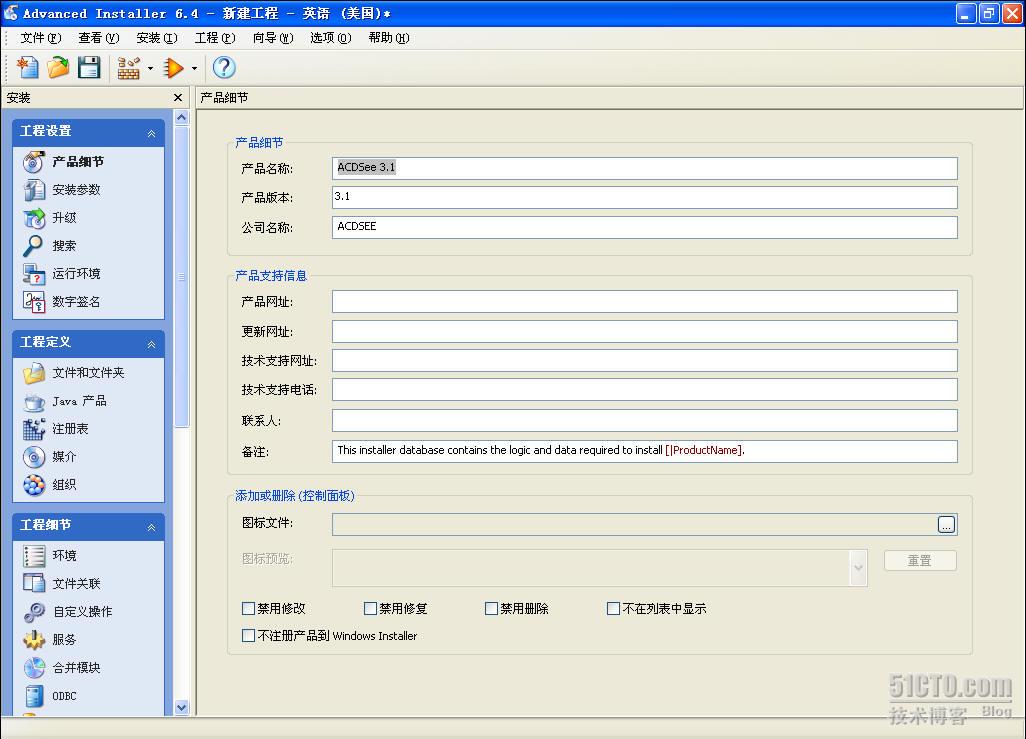Open the 查看(V) menu
The width and height of the screenshot is (1026, 739).
[99, 38]
